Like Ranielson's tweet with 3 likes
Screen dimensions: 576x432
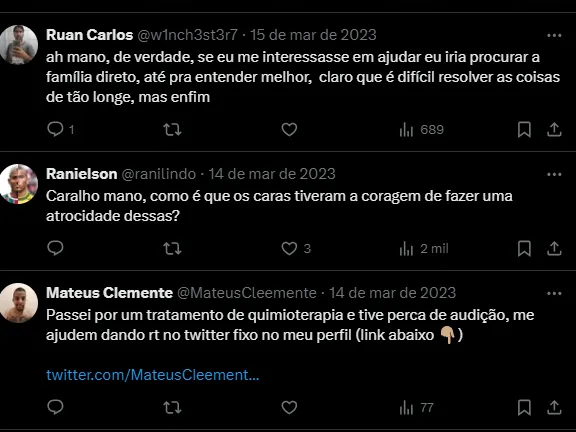click(296, 249)
